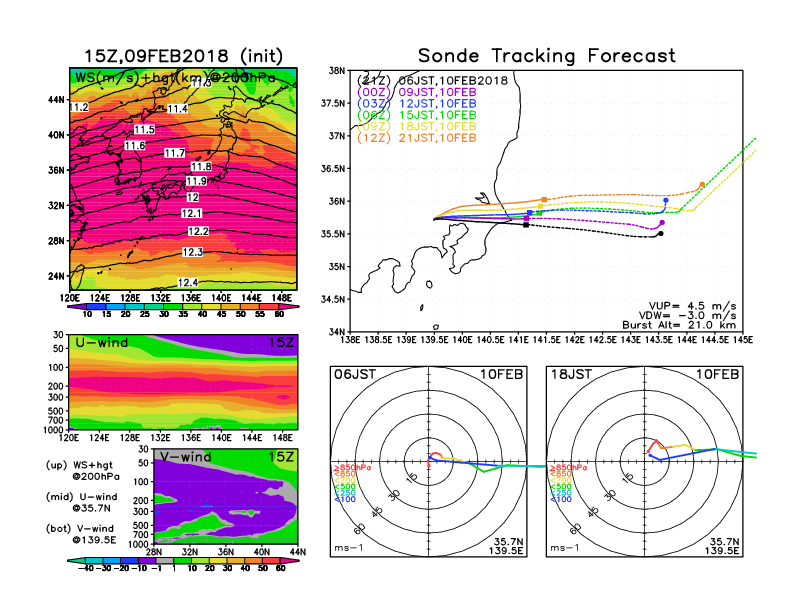Select the grey segment between -1 and 1 on bottom colorbar
Screen dimensions: 792x612
pyautogui.click(x=165, y=560)
